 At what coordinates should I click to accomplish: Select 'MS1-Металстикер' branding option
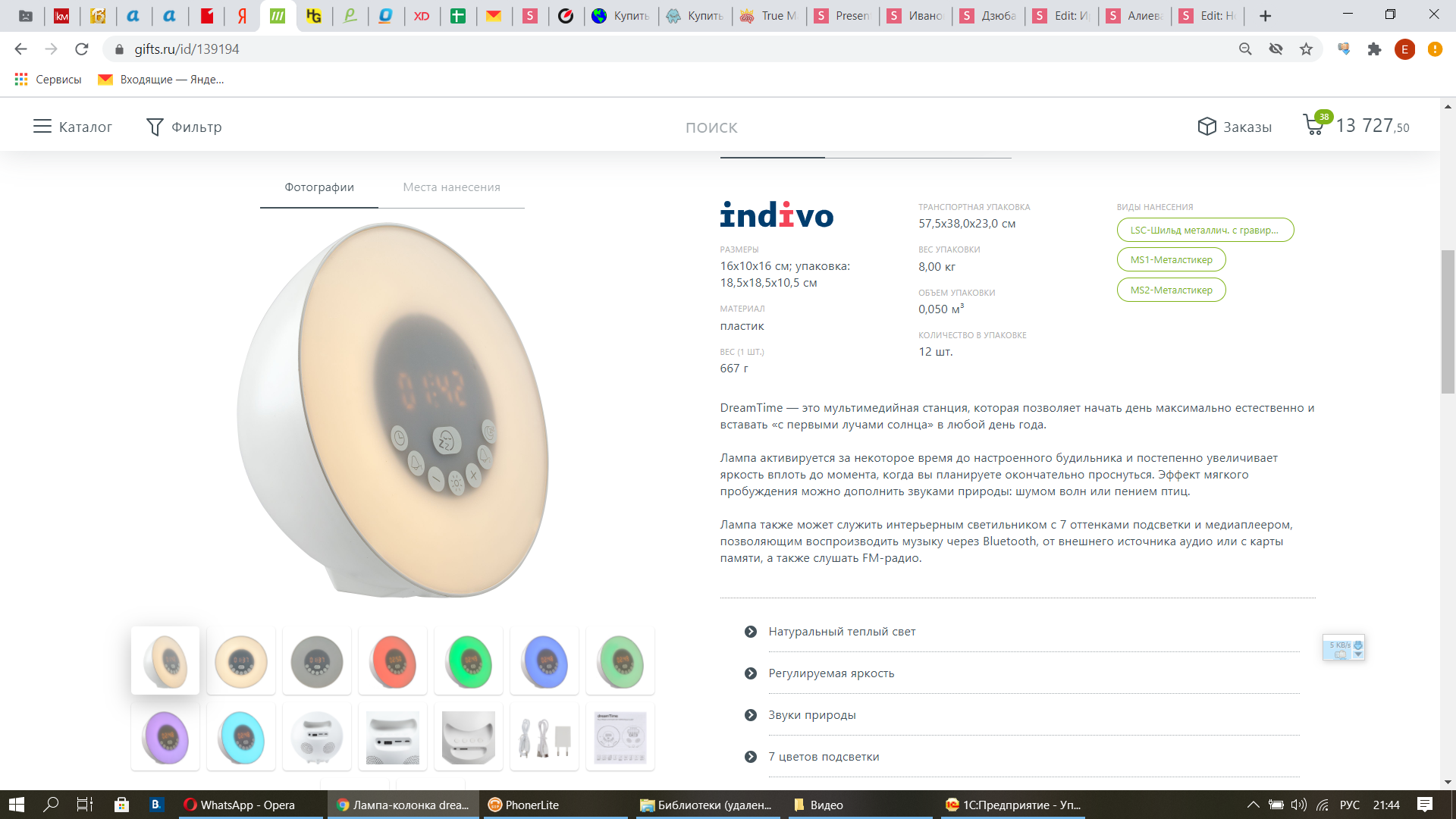tap(1171, 259)
